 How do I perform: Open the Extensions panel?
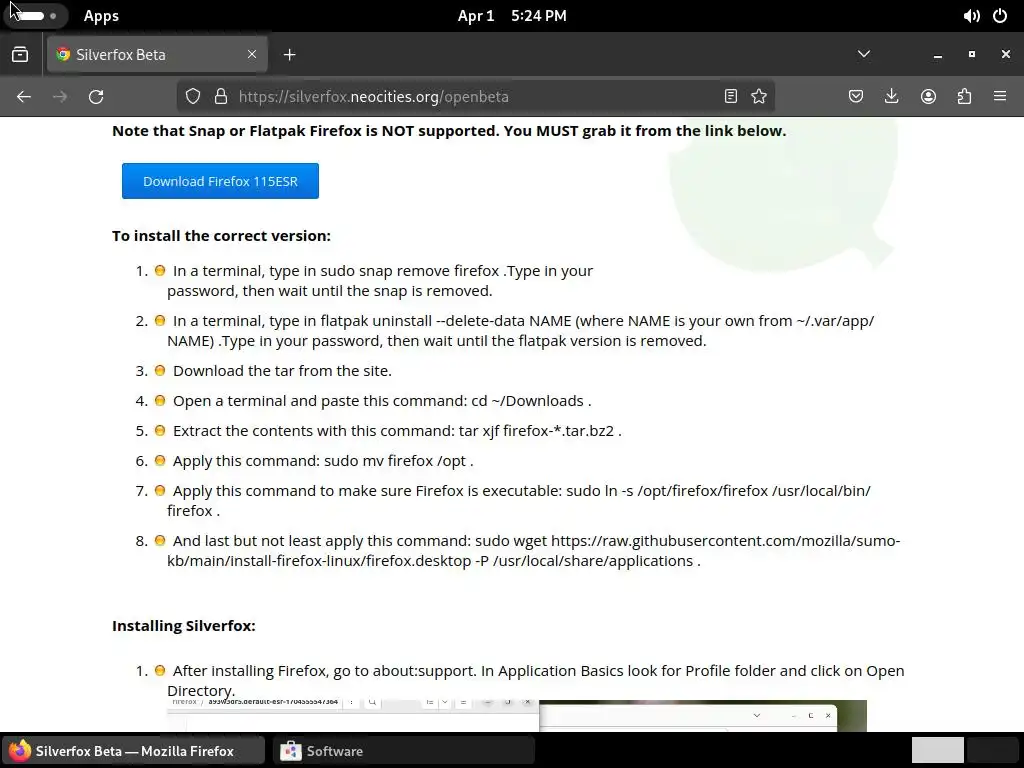[964, 97]
